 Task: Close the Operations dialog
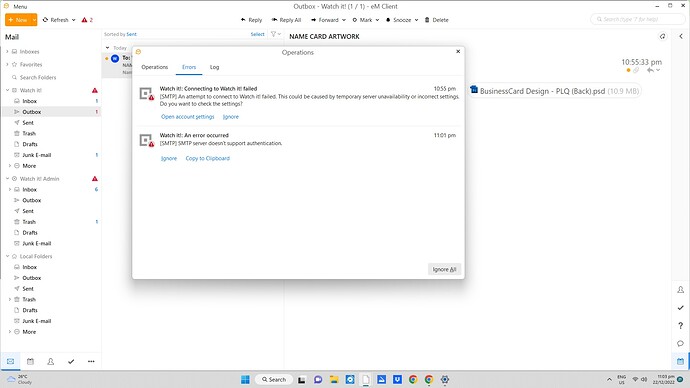pos(458,51)
